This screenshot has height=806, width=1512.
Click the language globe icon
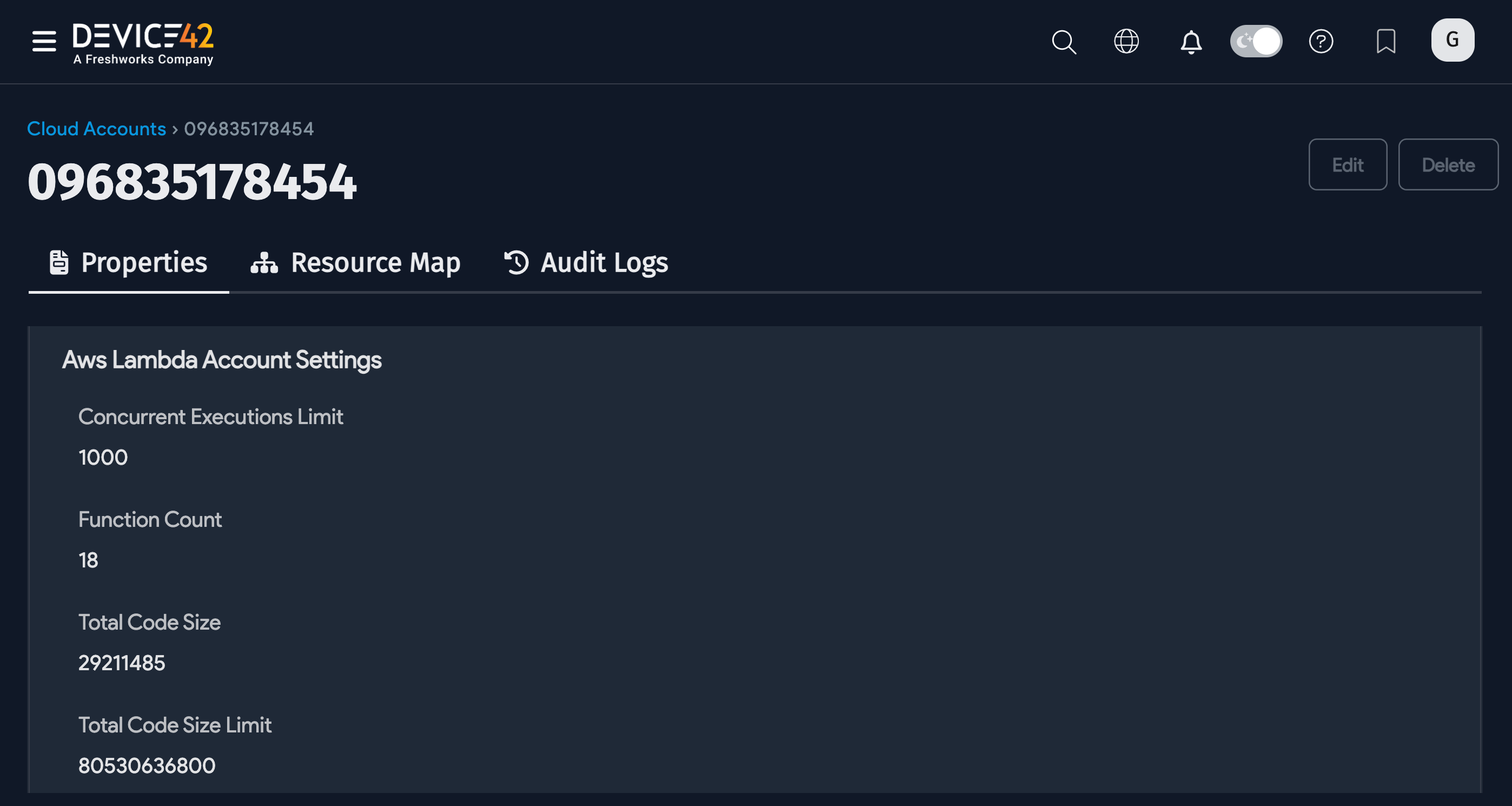pos(1126,41)
